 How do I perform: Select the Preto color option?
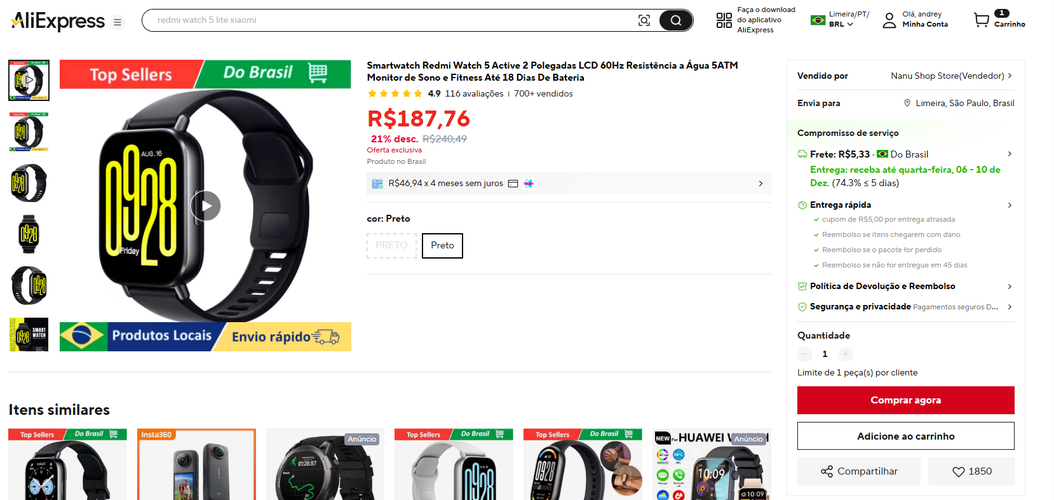pyautogui.click(x=442, y=245)
